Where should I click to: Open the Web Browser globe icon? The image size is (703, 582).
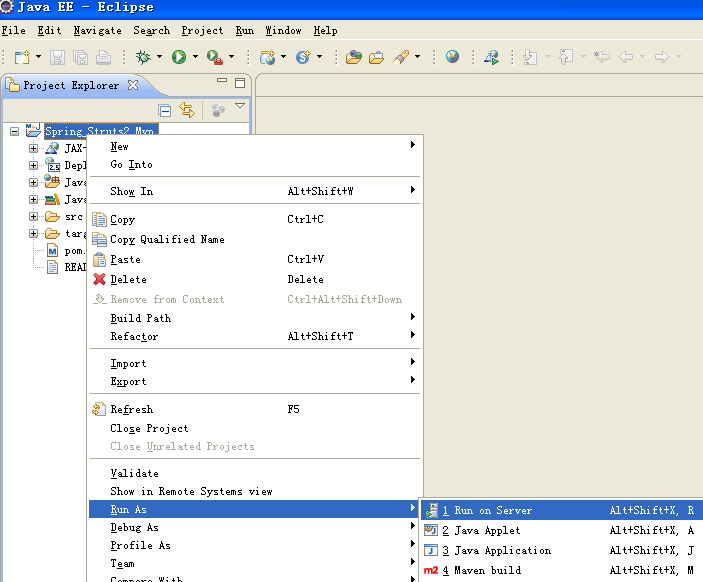452,56
